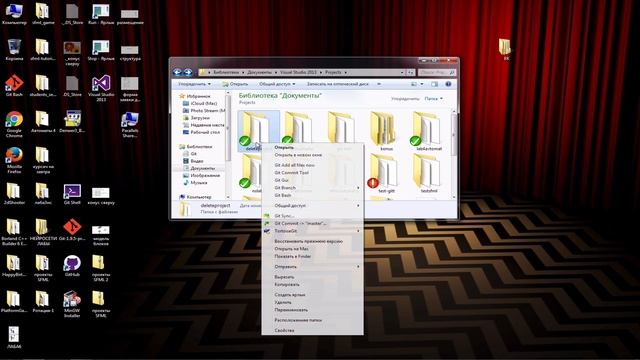Image resolution: width=640 pixels, height=360 pixels.
Task: Select the 2dShooter desktop folder
Action: [14, 194]
